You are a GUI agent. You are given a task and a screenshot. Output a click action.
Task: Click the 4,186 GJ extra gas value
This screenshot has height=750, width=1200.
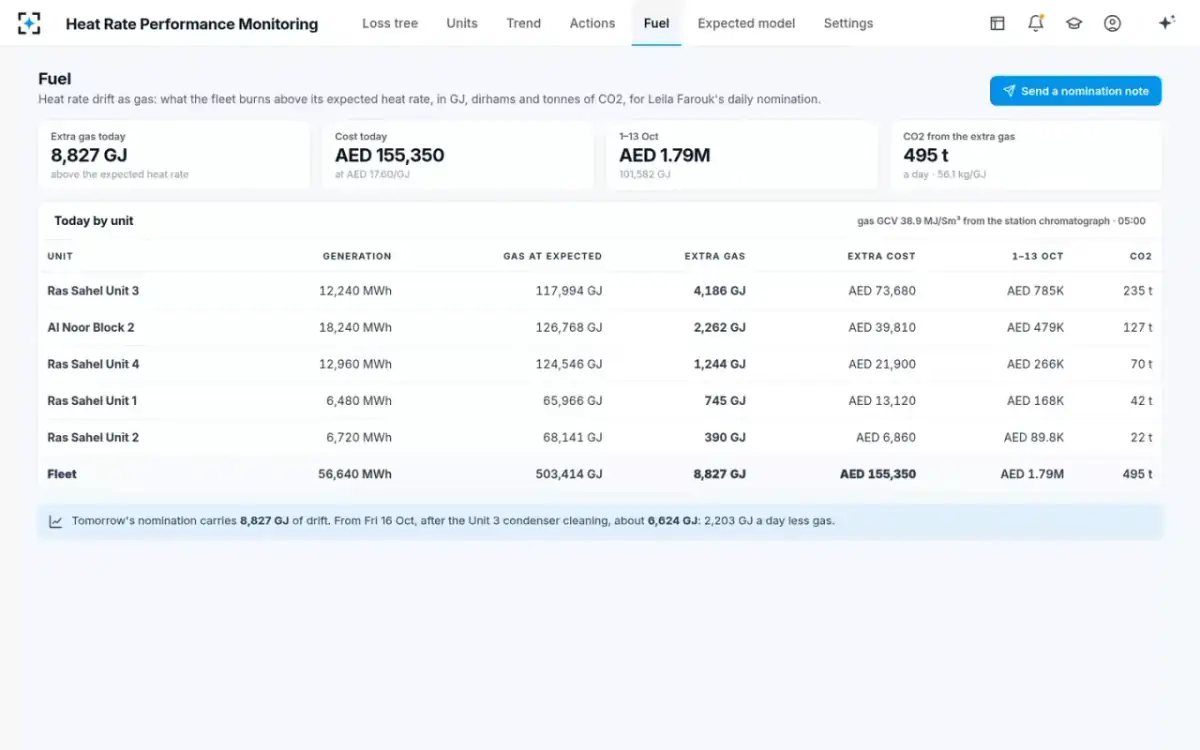(719, 291)
